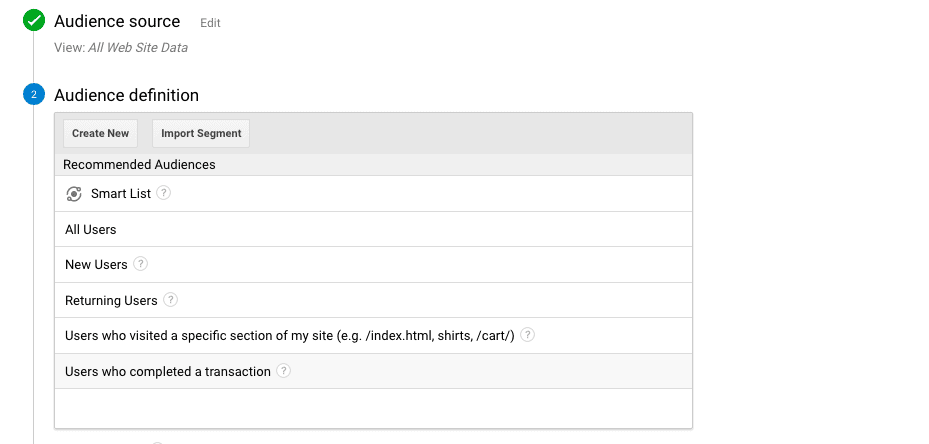Click the Audience source heading
Screen dimensions: 929x444
117,21
